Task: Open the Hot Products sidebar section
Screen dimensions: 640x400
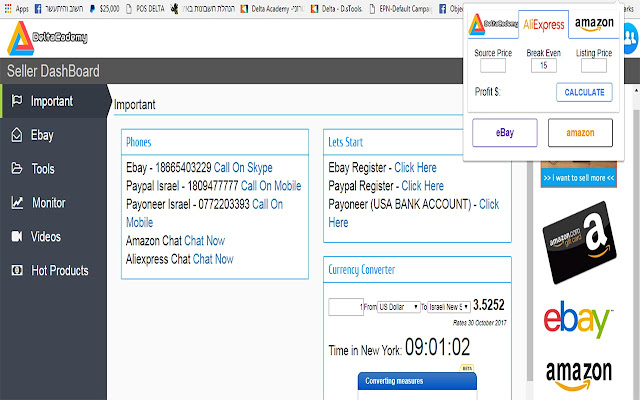Action: (53, 270)
